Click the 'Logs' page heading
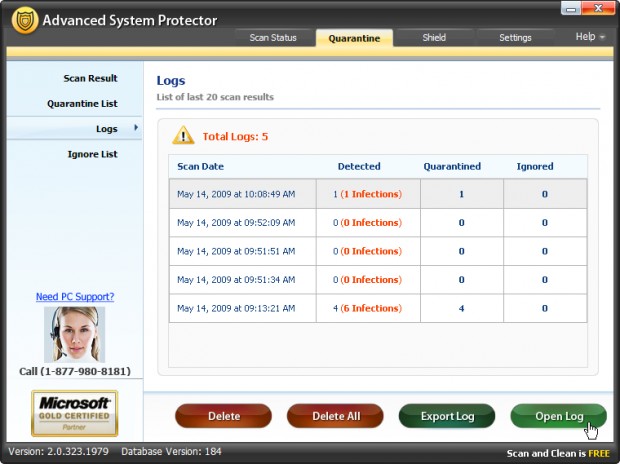620x464 pixels. coord(171,81)
